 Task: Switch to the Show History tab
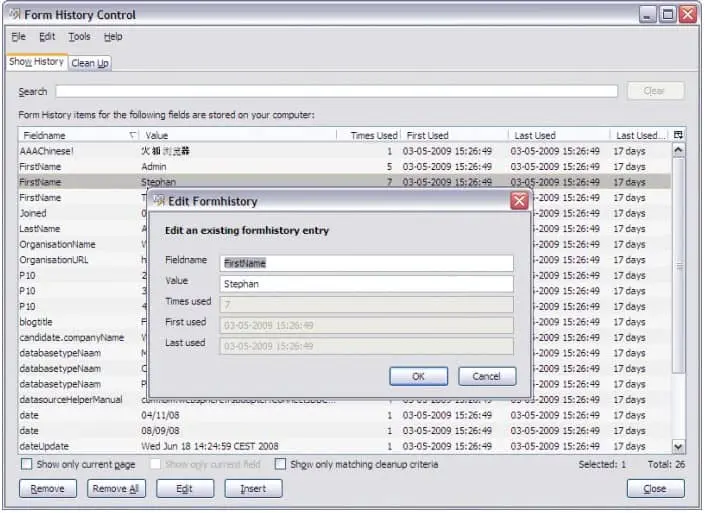tap(36, 62)
